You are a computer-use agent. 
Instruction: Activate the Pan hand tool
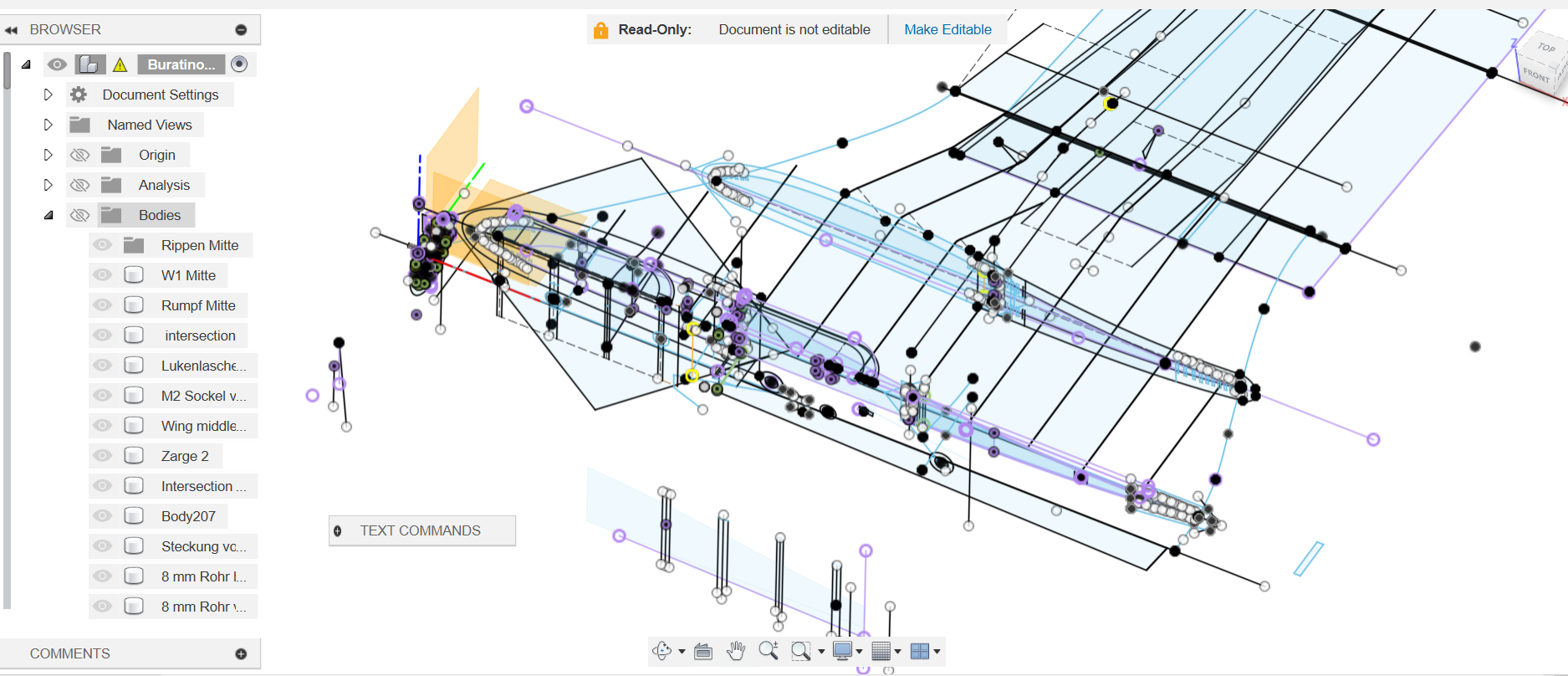736,651
